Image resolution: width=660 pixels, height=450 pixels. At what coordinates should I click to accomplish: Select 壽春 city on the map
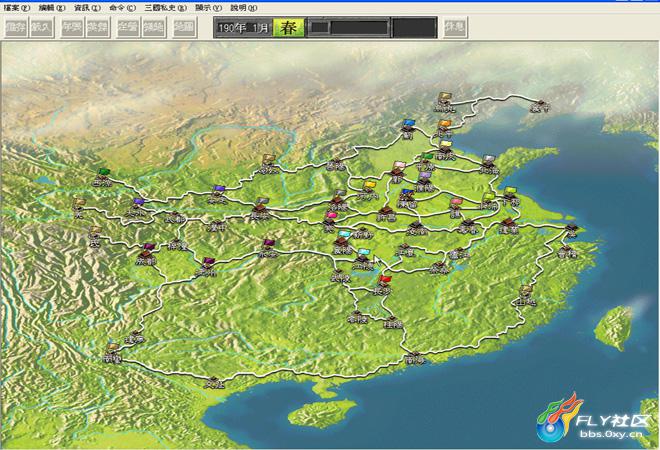[x=468, y=226]
